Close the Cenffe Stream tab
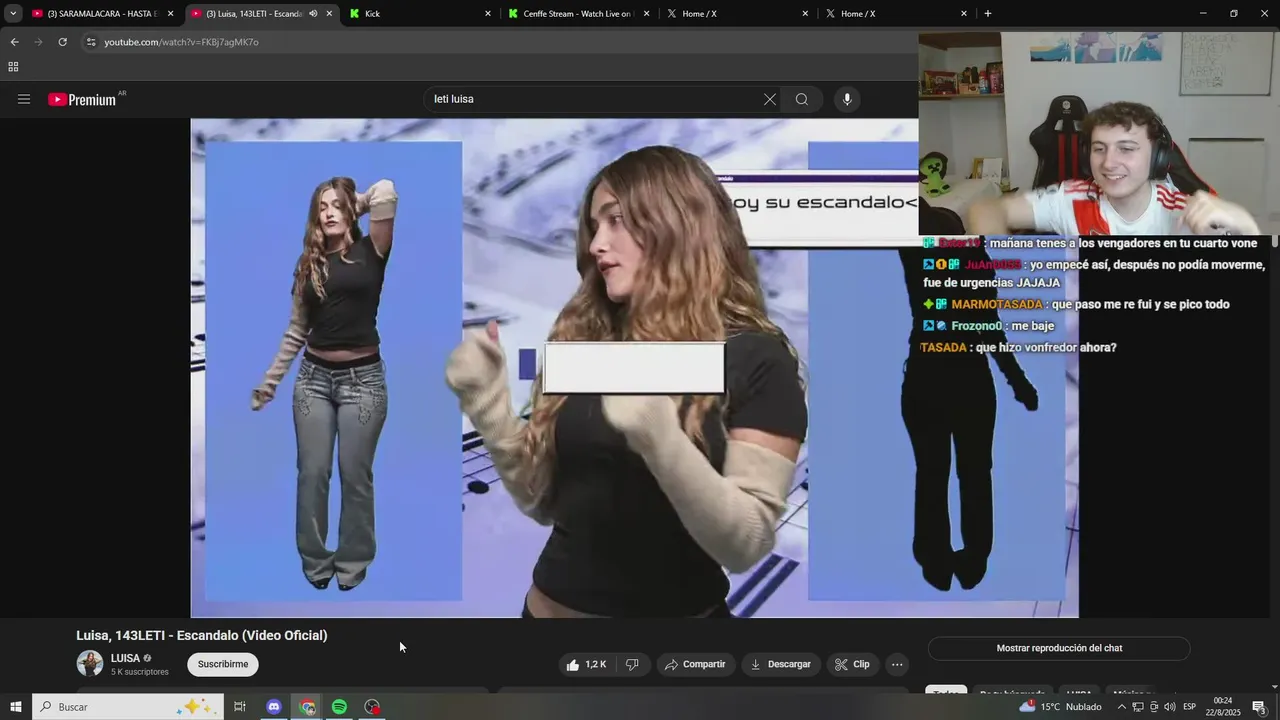This screenshot has width=1280, height=720. [x=646, y=13]
